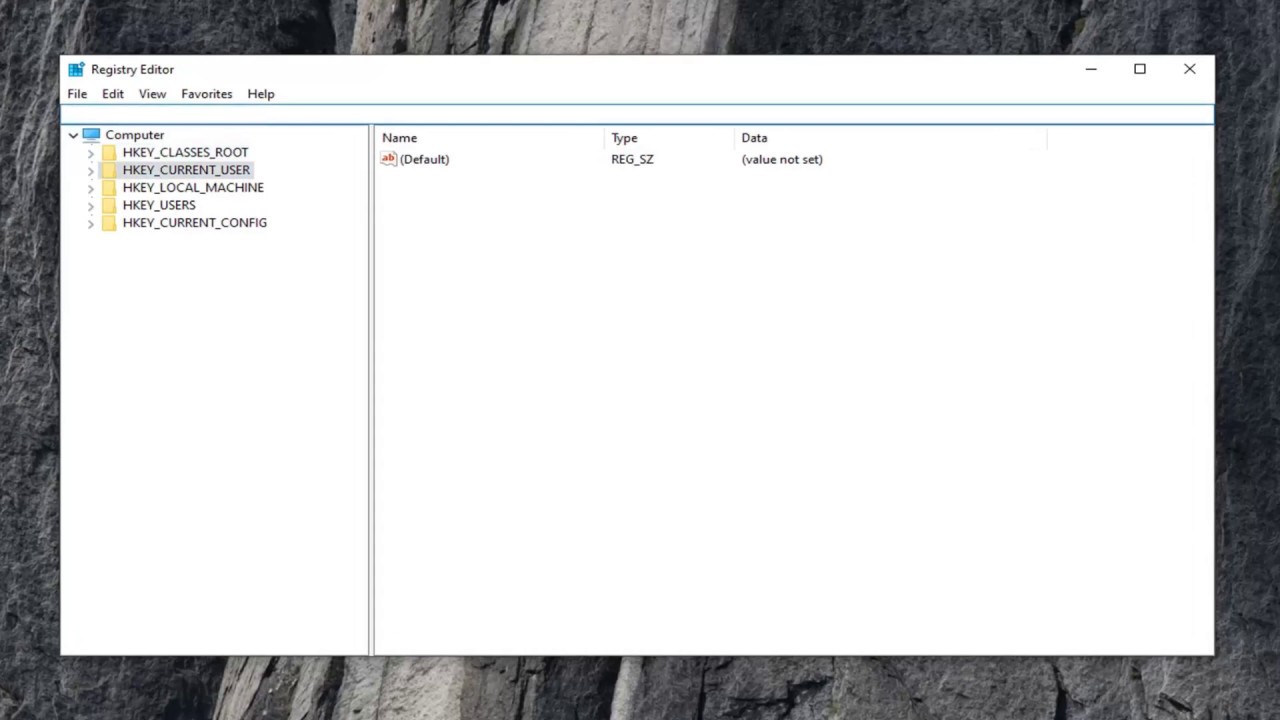This screenshot has height=720, width=1280.
Task: Click the HKEY_CURRENT_USER folder icon
Action: click(109, 170)
